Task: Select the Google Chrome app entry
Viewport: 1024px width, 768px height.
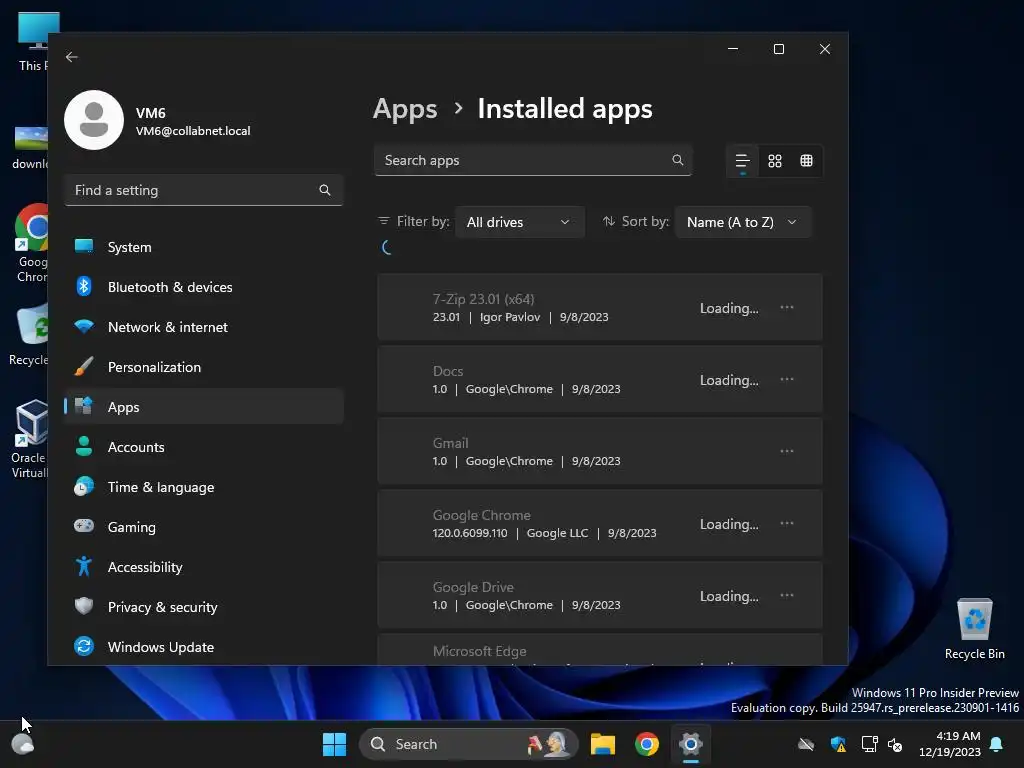Action: click(600, 524)
